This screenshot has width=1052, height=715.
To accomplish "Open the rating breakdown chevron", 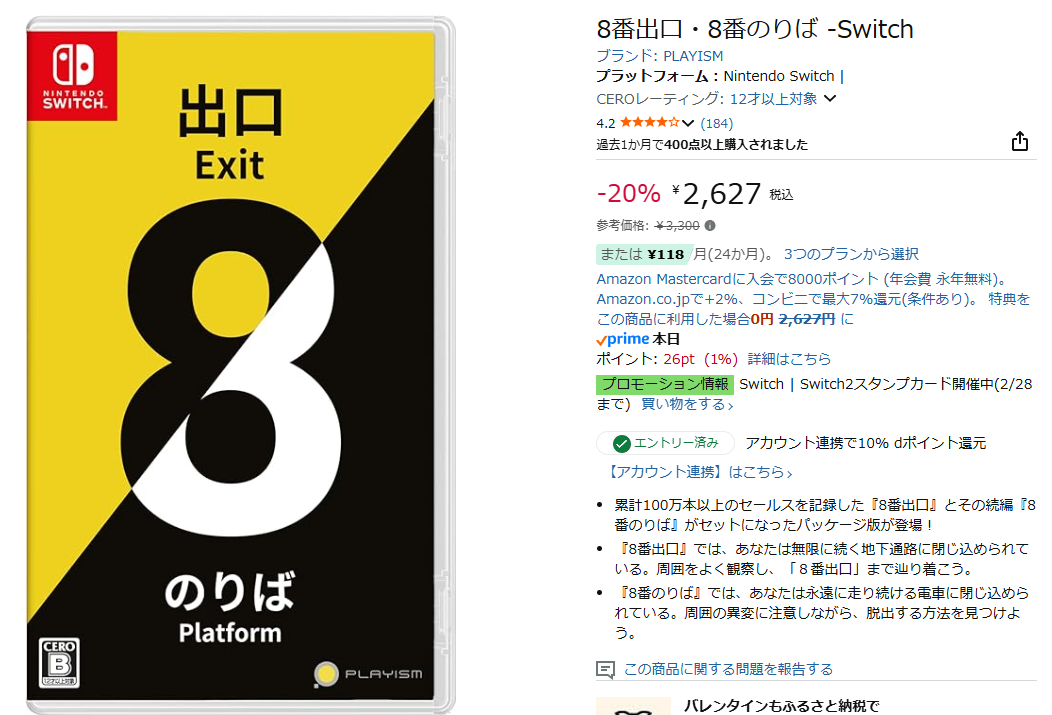I will (x=688, y=123).
